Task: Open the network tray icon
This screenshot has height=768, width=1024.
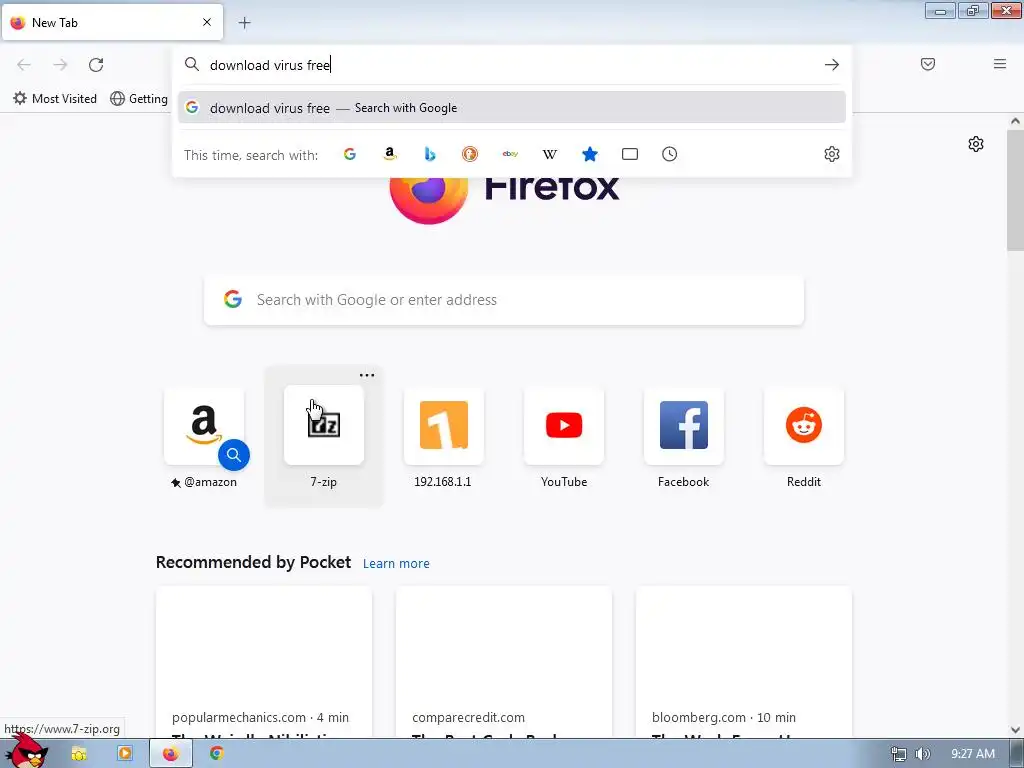Action: (x=899, y=754)
